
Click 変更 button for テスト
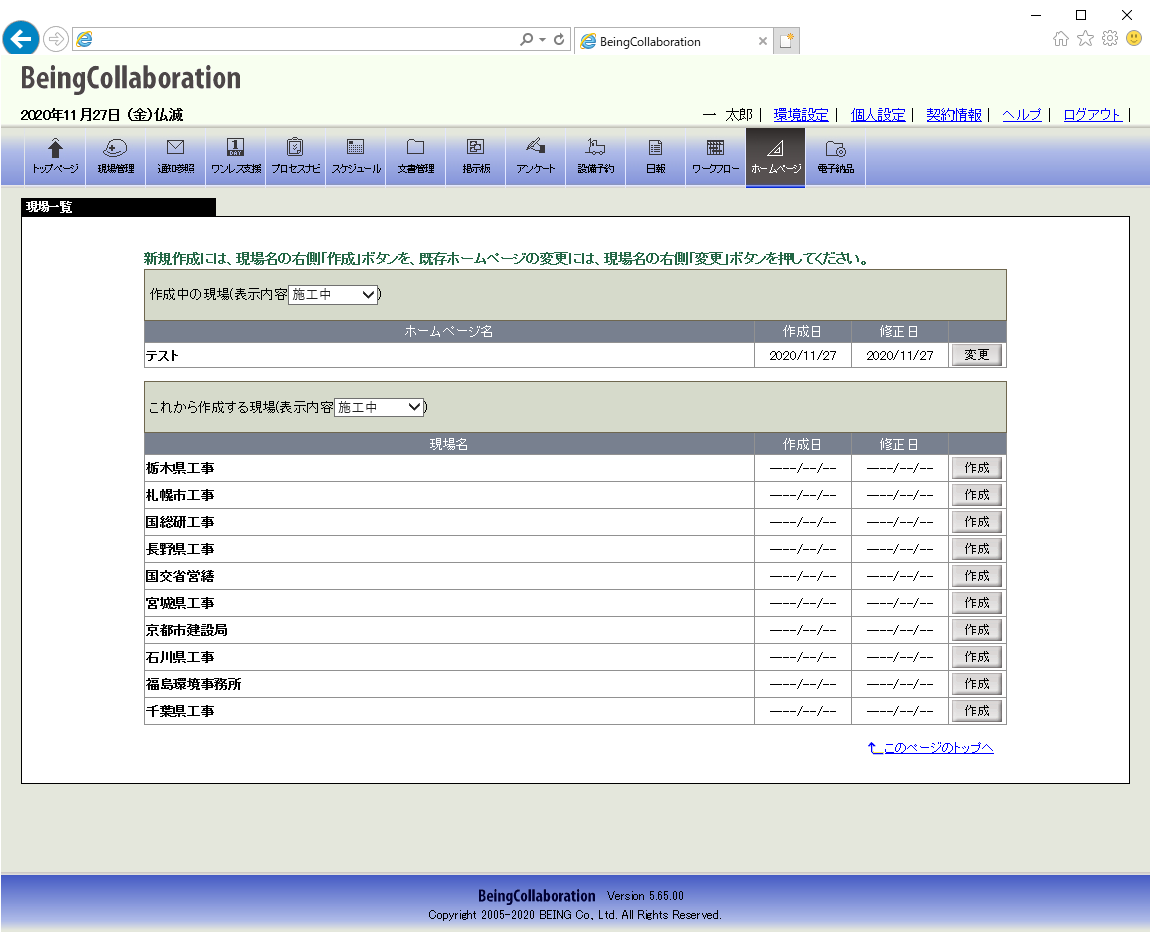tap(977, 355)
